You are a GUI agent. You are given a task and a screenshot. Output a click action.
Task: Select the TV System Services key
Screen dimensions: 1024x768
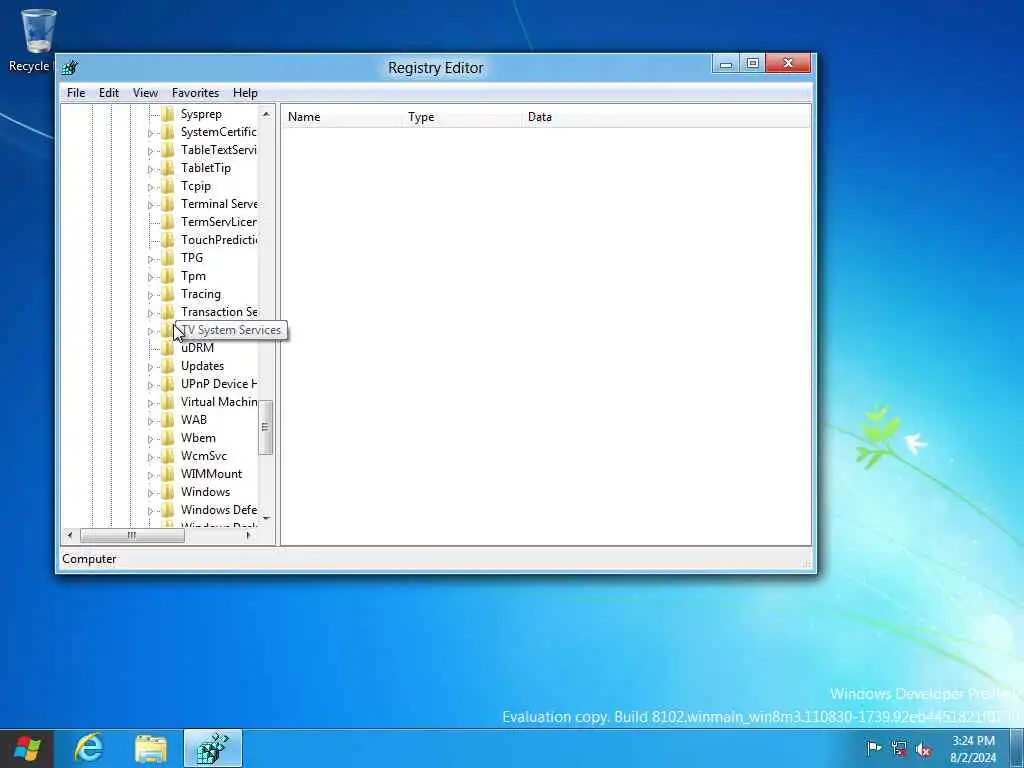(x=231, y=330)
